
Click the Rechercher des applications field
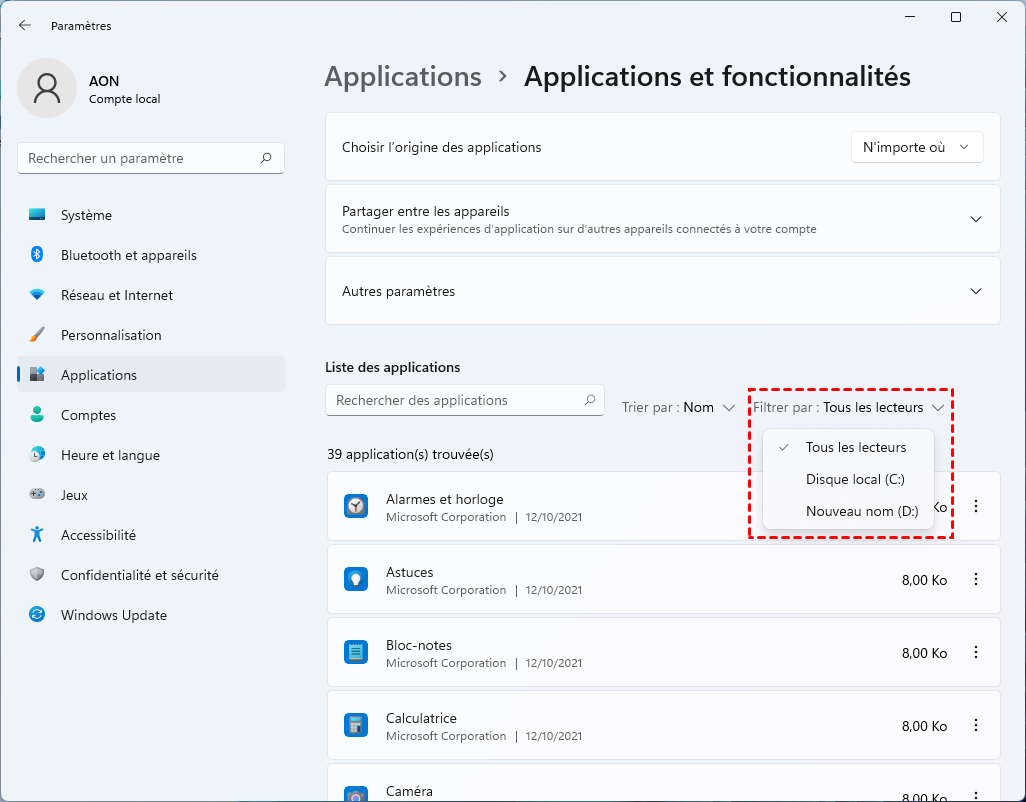coord(455,400)
